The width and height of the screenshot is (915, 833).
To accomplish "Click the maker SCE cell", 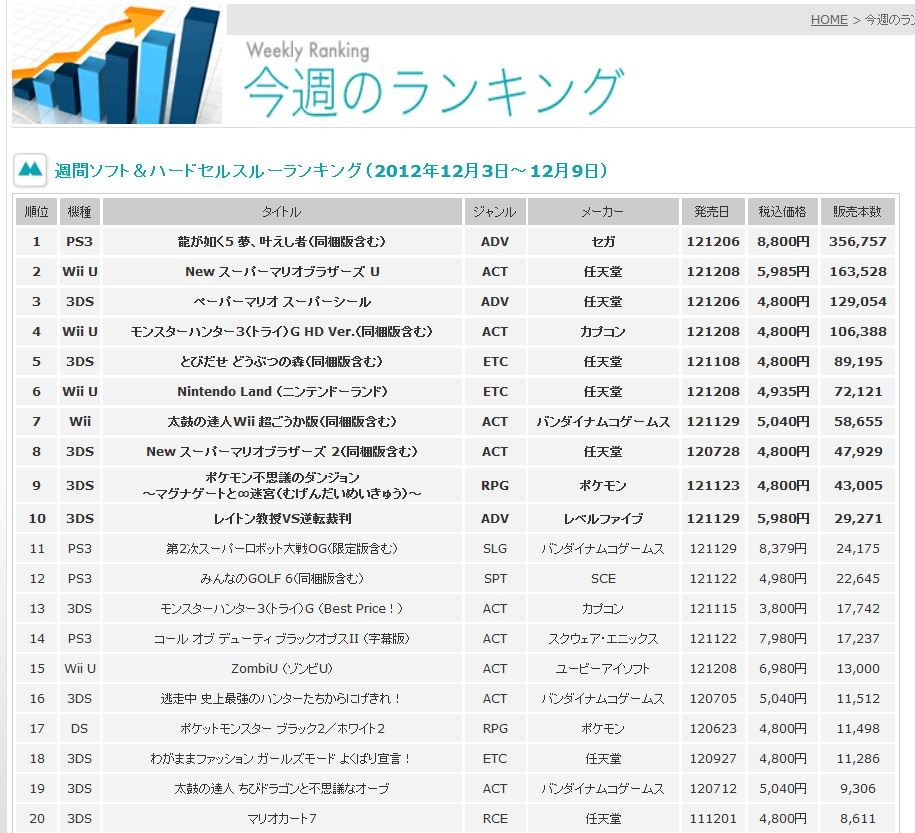I will coord(603,578).
